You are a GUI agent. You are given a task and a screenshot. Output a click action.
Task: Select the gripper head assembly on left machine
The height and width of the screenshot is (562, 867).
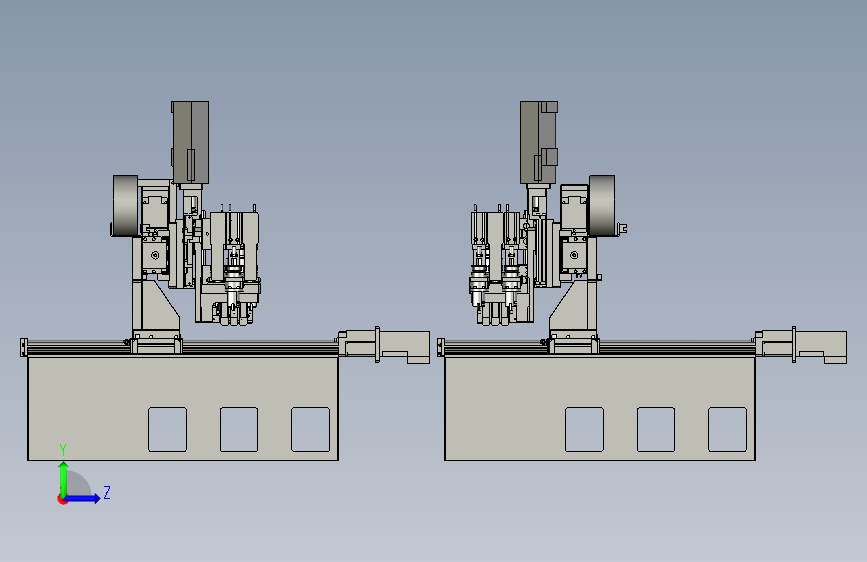point(231,266)
